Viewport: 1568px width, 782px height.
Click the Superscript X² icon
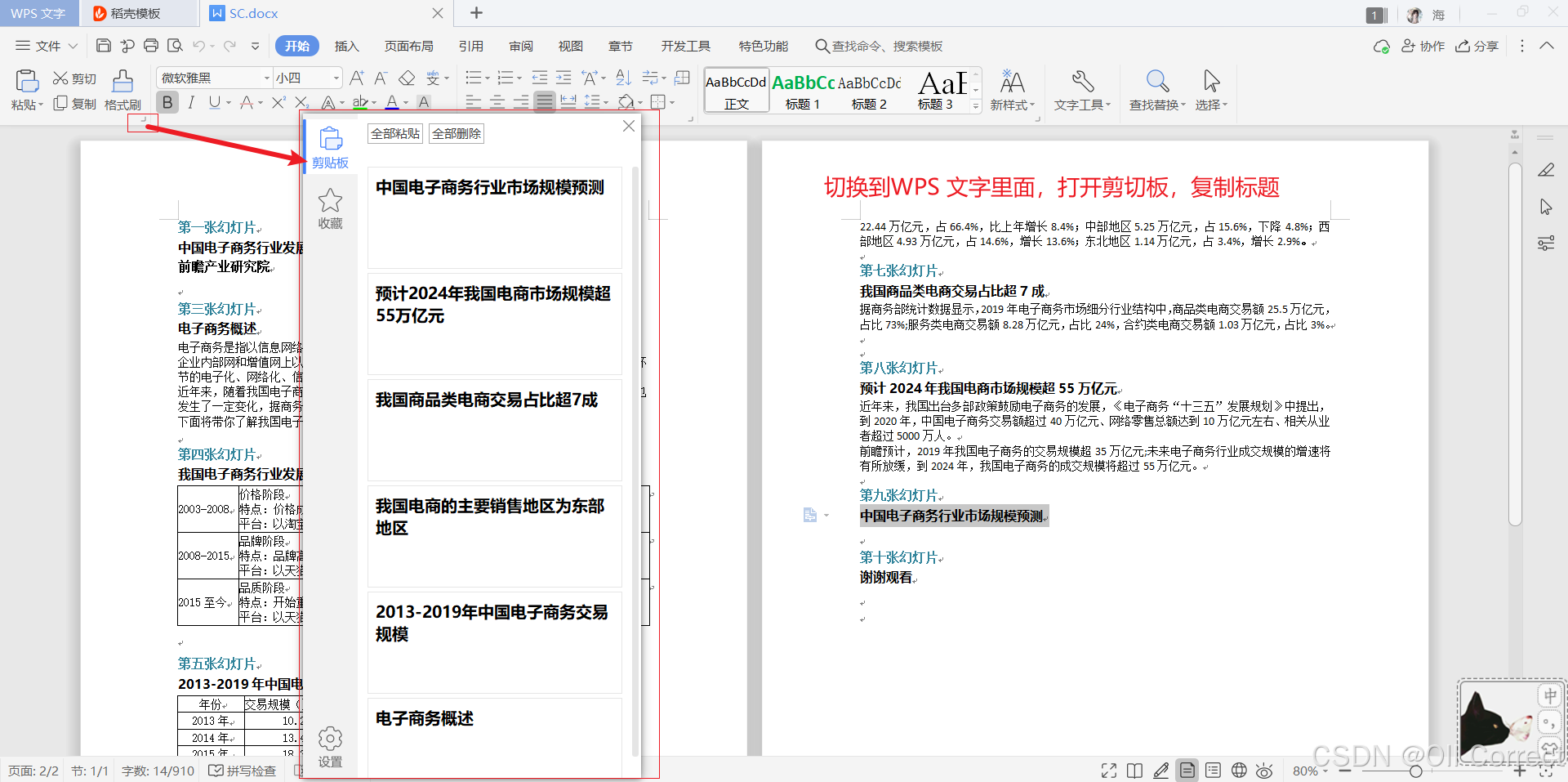[278, 102]
